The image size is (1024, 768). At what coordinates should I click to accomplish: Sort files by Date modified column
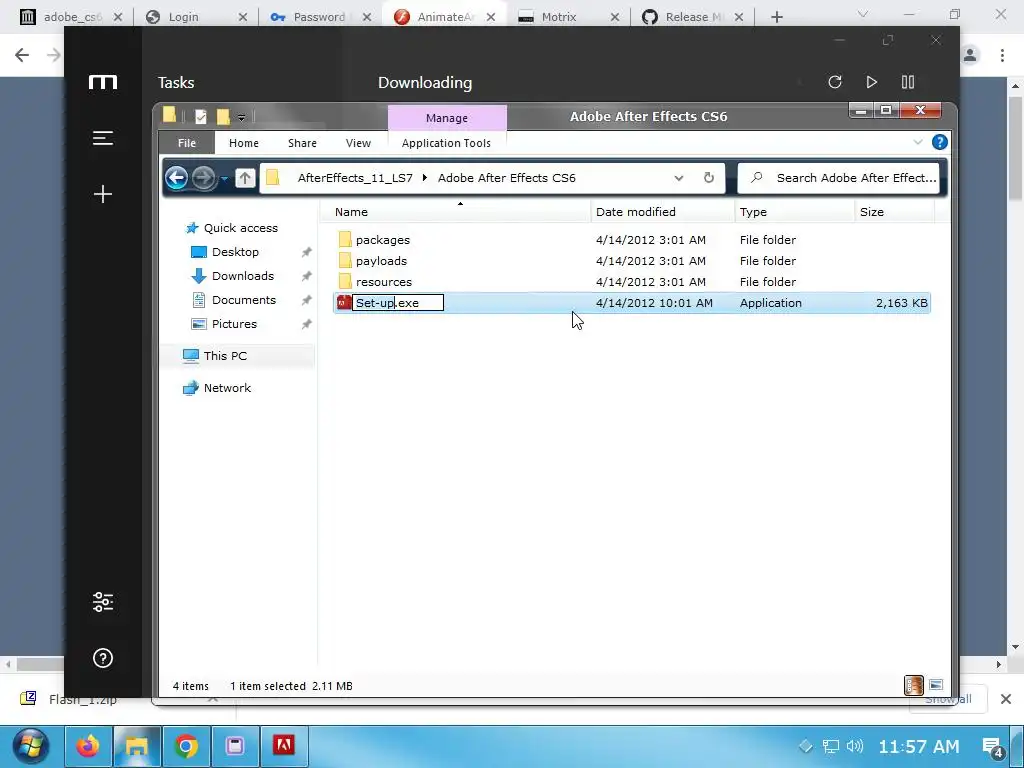pyautogui.click(x=663, y=212)
